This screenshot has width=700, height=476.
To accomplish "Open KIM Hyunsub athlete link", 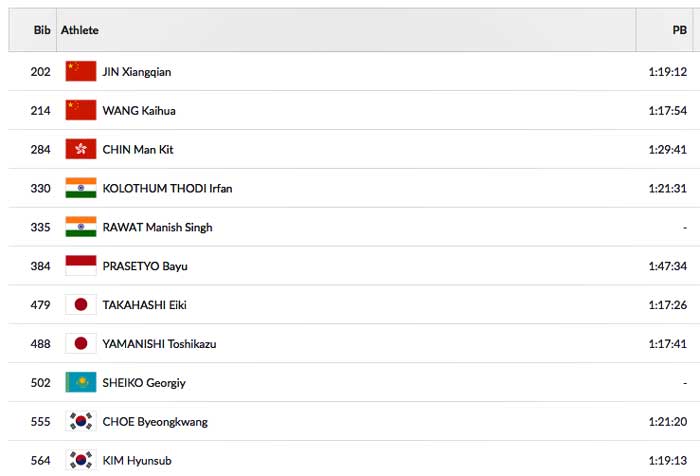I will coord(139,461).
